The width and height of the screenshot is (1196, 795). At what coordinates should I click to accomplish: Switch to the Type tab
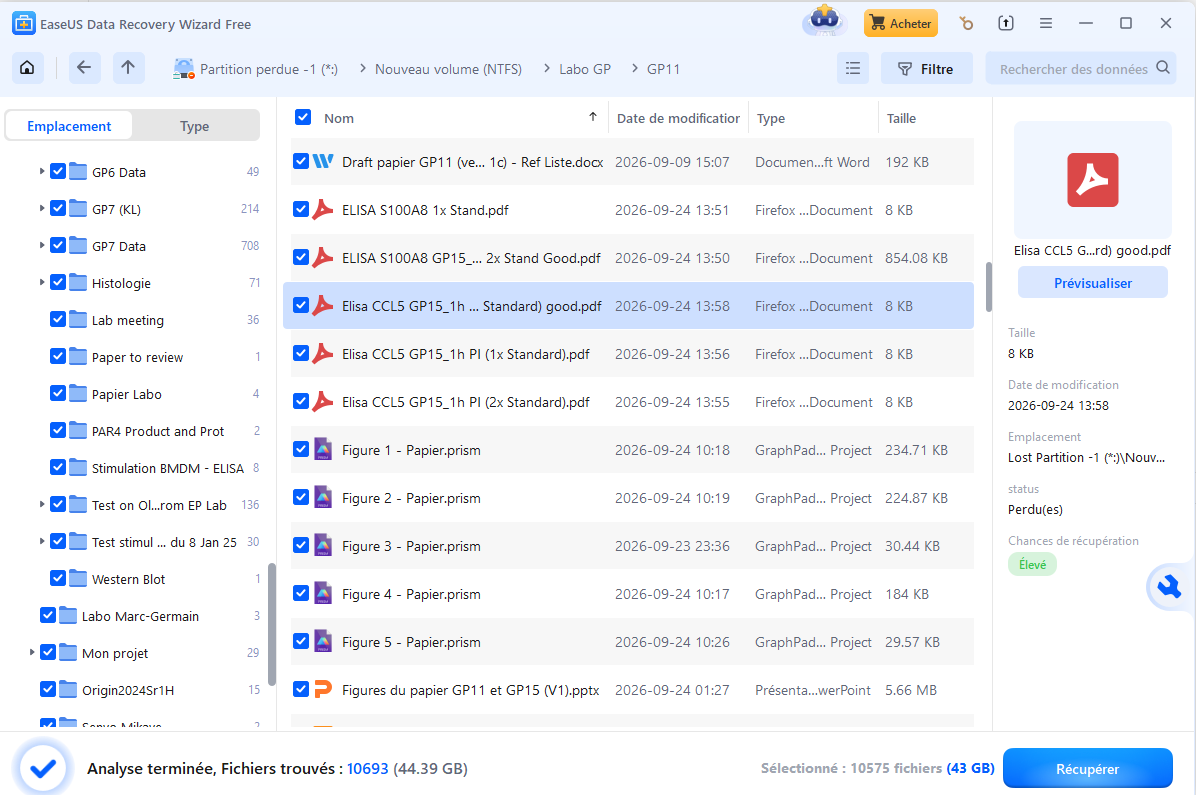click(x=195, y=126)
